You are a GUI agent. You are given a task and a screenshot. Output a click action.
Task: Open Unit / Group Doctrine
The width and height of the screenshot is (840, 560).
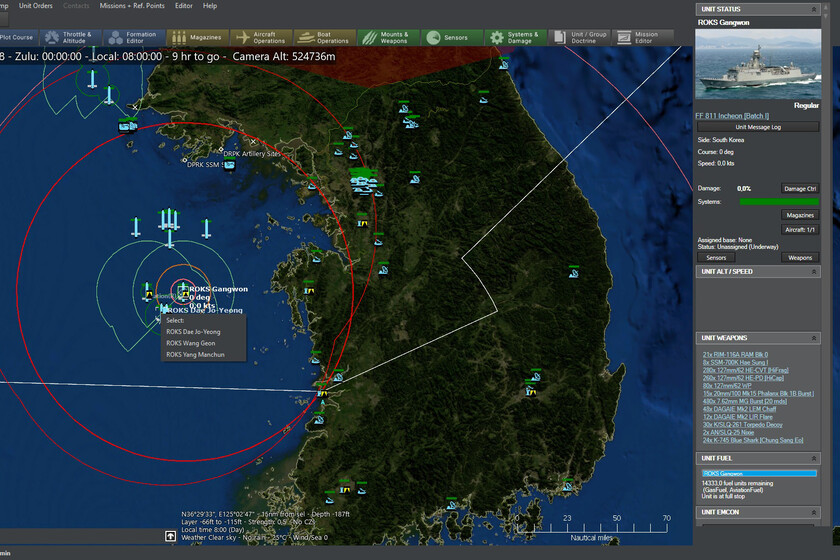pos(577,37)
